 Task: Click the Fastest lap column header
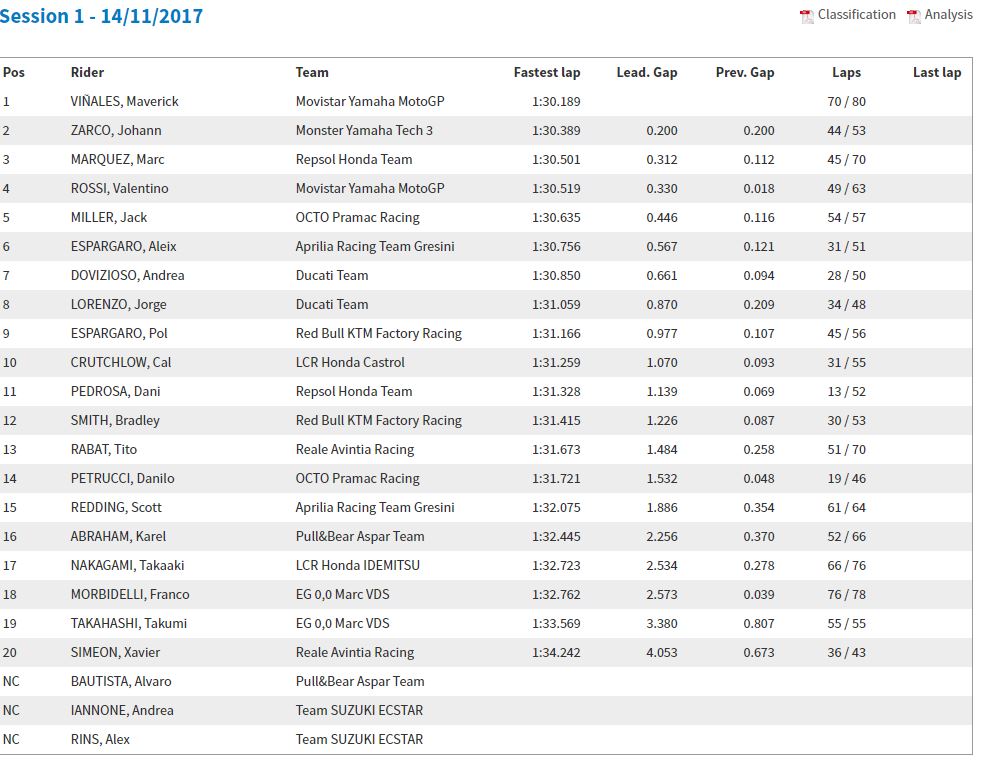(x=547, y=73)
